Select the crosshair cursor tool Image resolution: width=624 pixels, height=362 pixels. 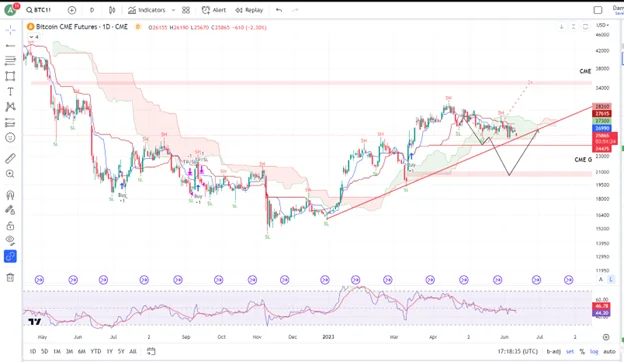point(10,30)
